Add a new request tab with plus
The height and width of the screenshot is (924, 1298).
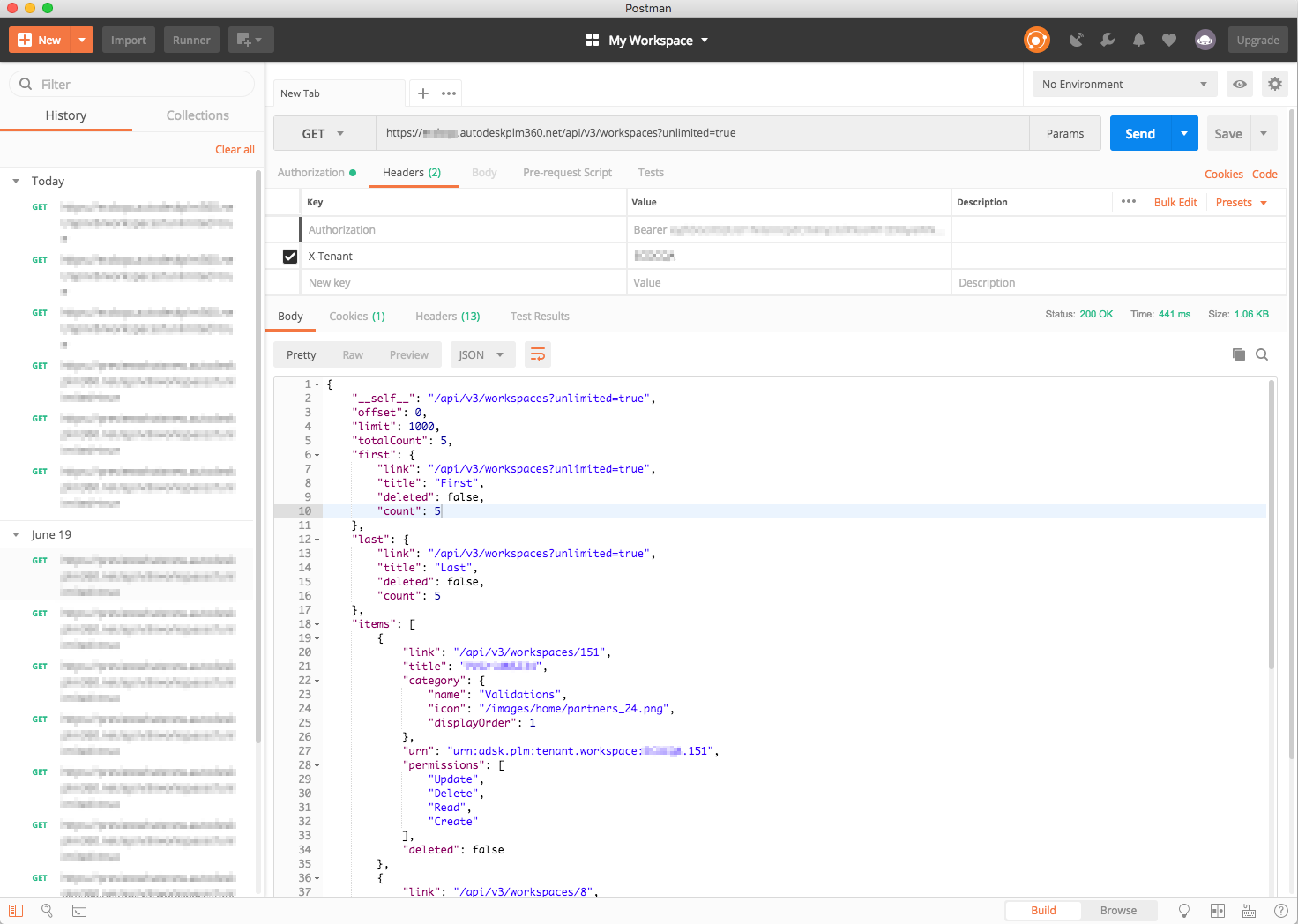(x=423, y=93)
